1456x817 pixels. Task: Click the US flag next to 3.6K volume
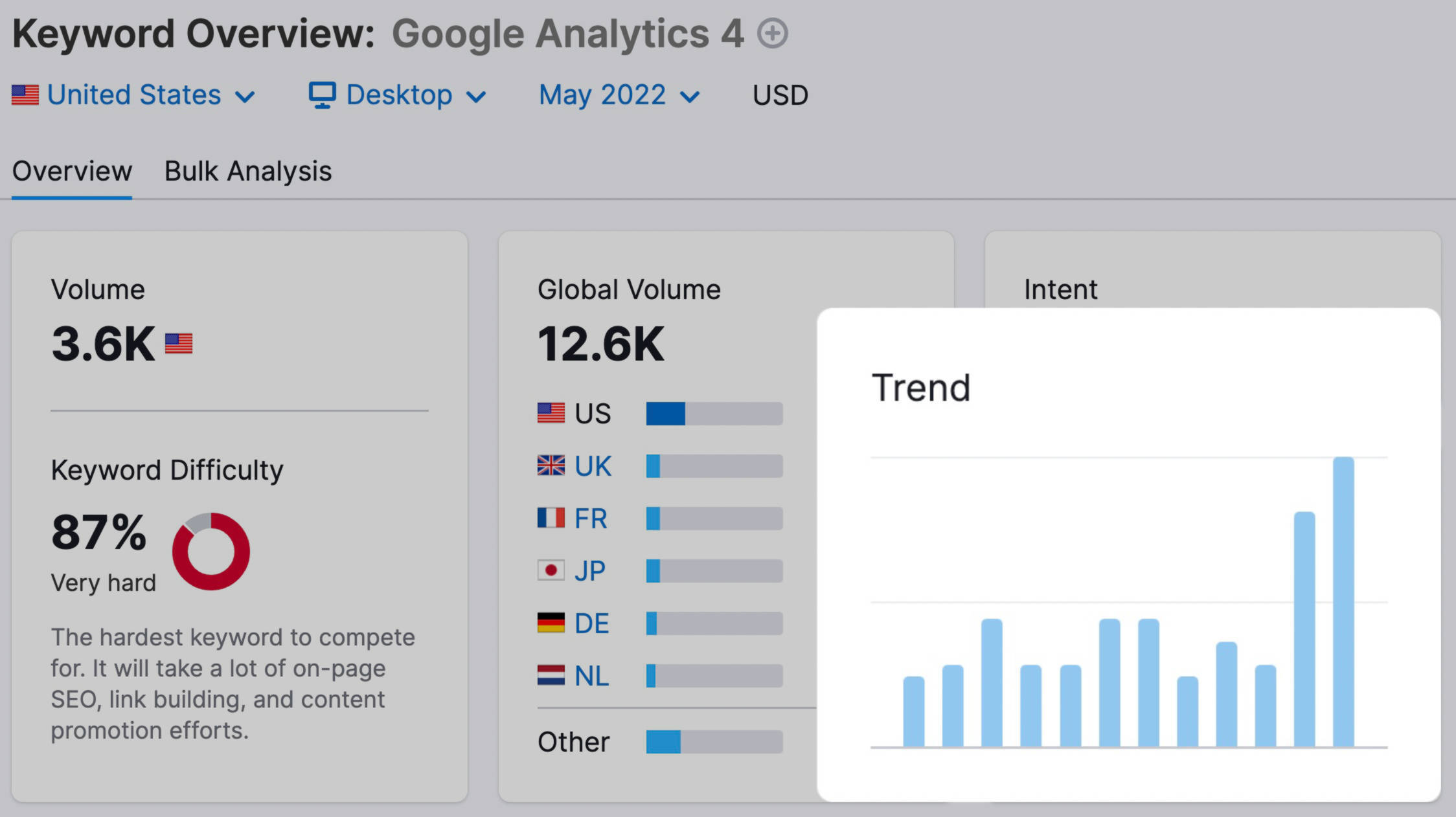click(x=179, y=344)
